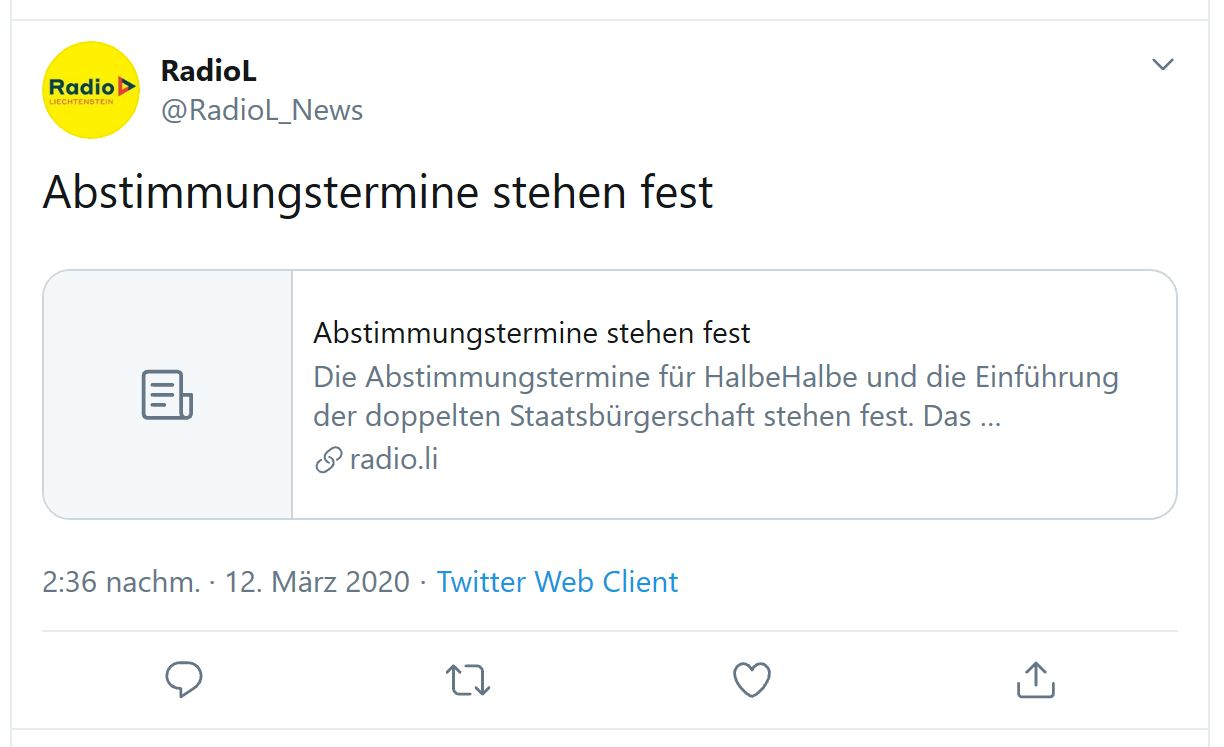Click the chain link icon beside radio.li
This screenshot has width=1224, height=747.
pos(328,460)
